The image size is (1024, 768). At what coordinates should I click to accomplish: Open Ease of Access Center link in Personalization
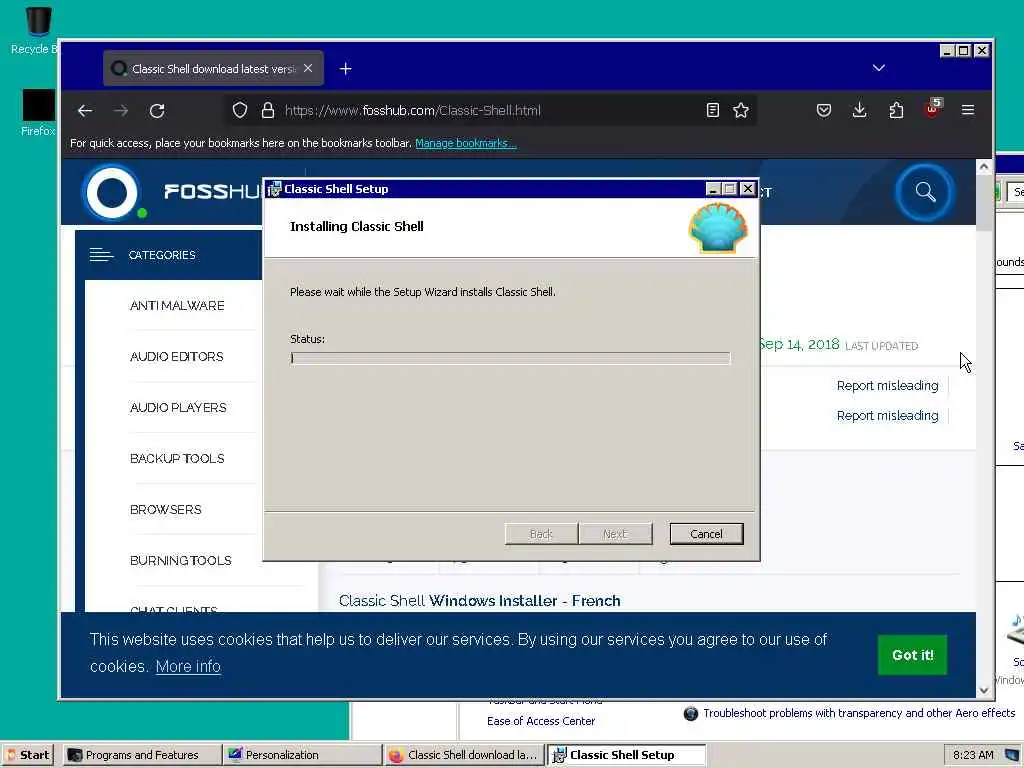tap(541, 721)
